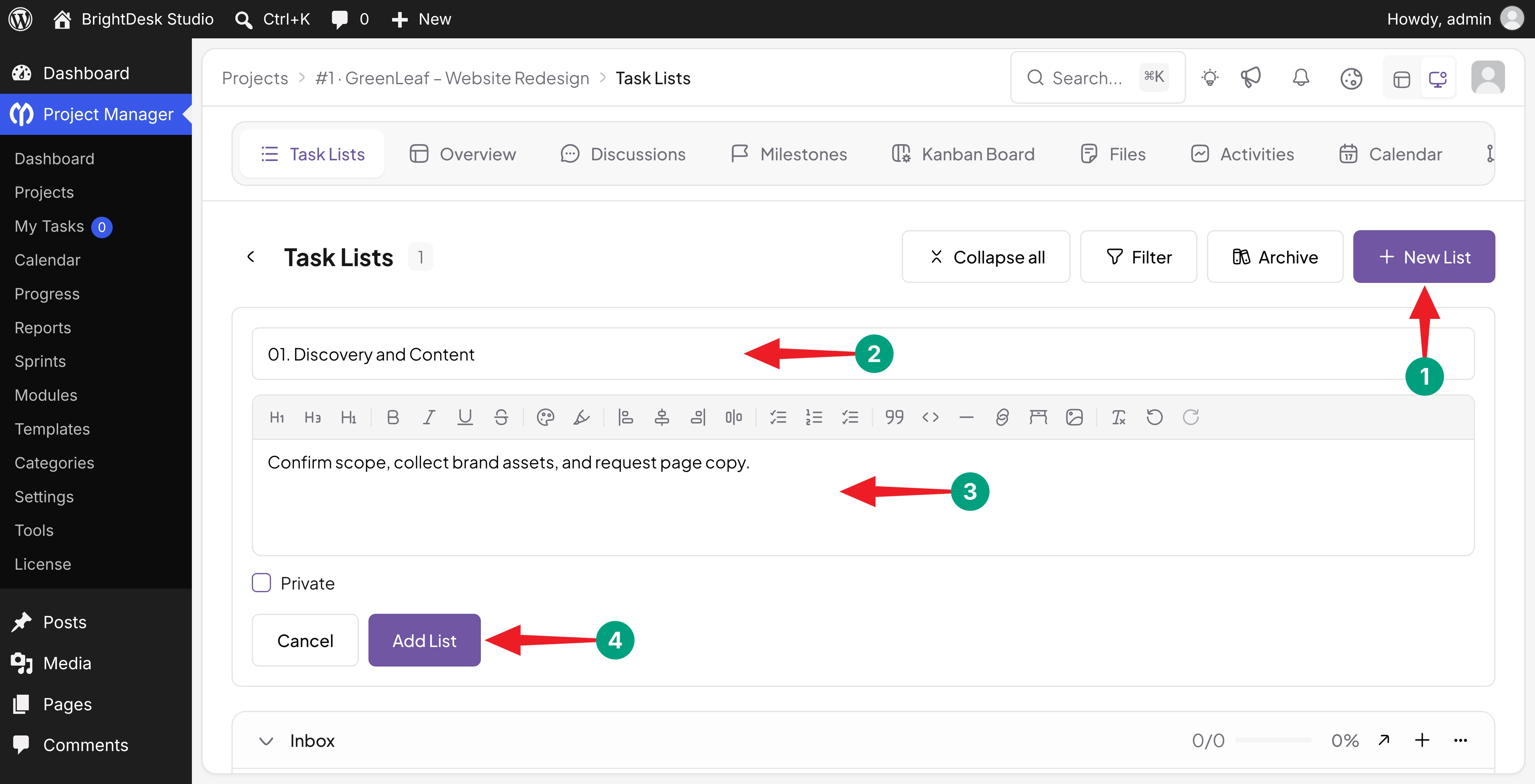Align text right in the editor
This screenshot has height=784, width=1535.
[x=698, y=417]
